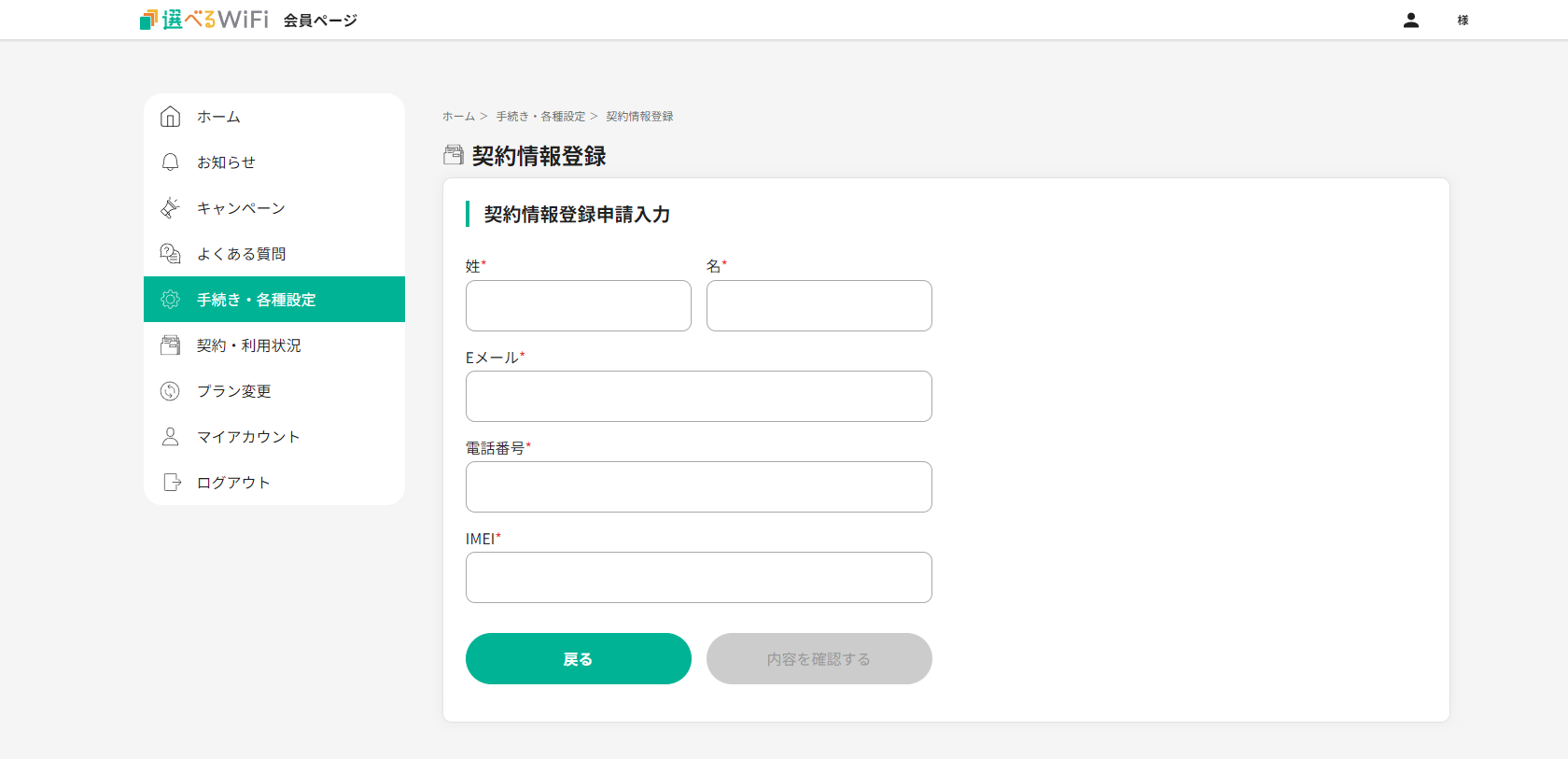Click the notification bell icon

[x=170, y=162]
